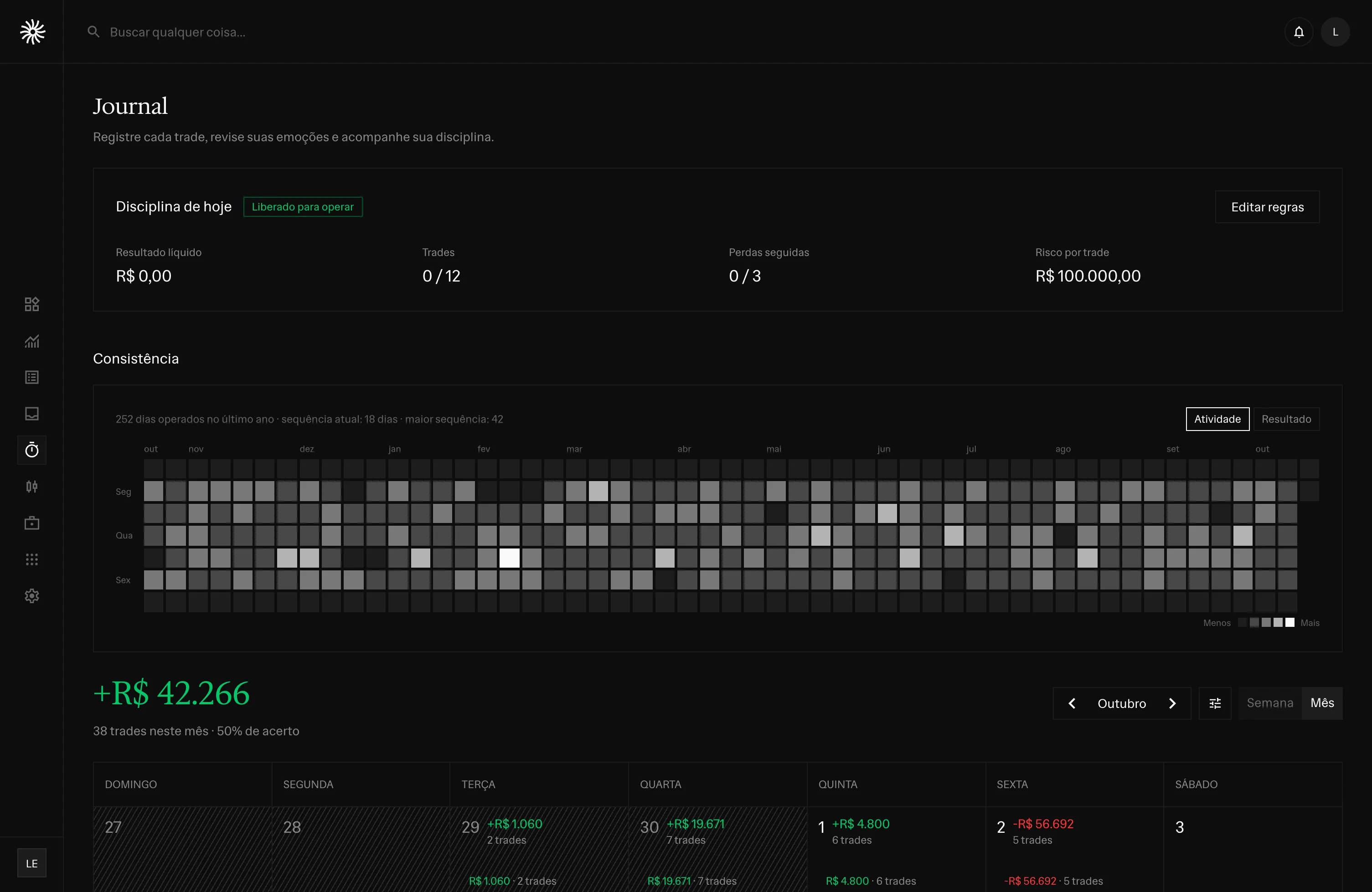This screenshot has height=892, width=1372.
Task: Click the R$ 0,00 resultado líquido value
Action: pyautogui.click(x=144, y=276)
